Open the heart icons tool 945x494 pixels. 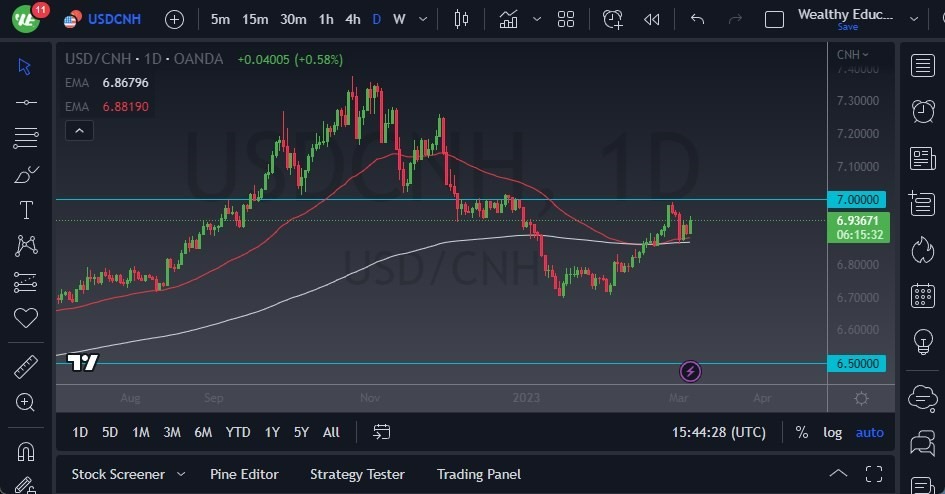click(x=26, y=317)
